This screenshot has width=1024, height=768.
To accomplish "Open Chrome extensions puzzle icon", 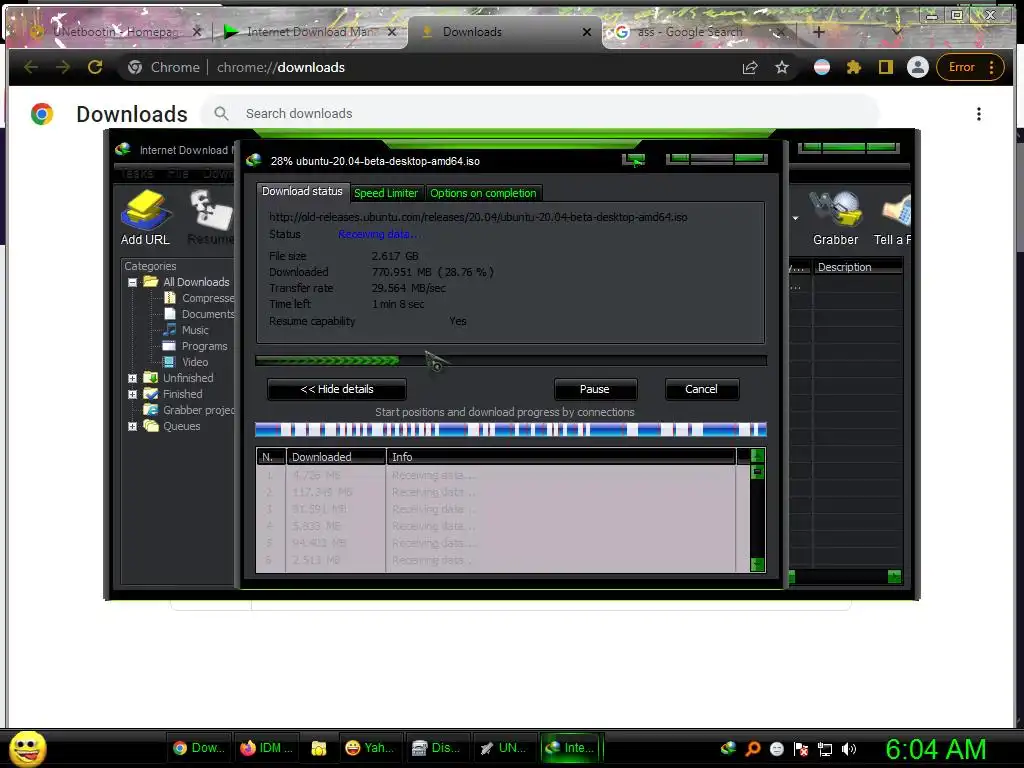I will pos(854,67).
